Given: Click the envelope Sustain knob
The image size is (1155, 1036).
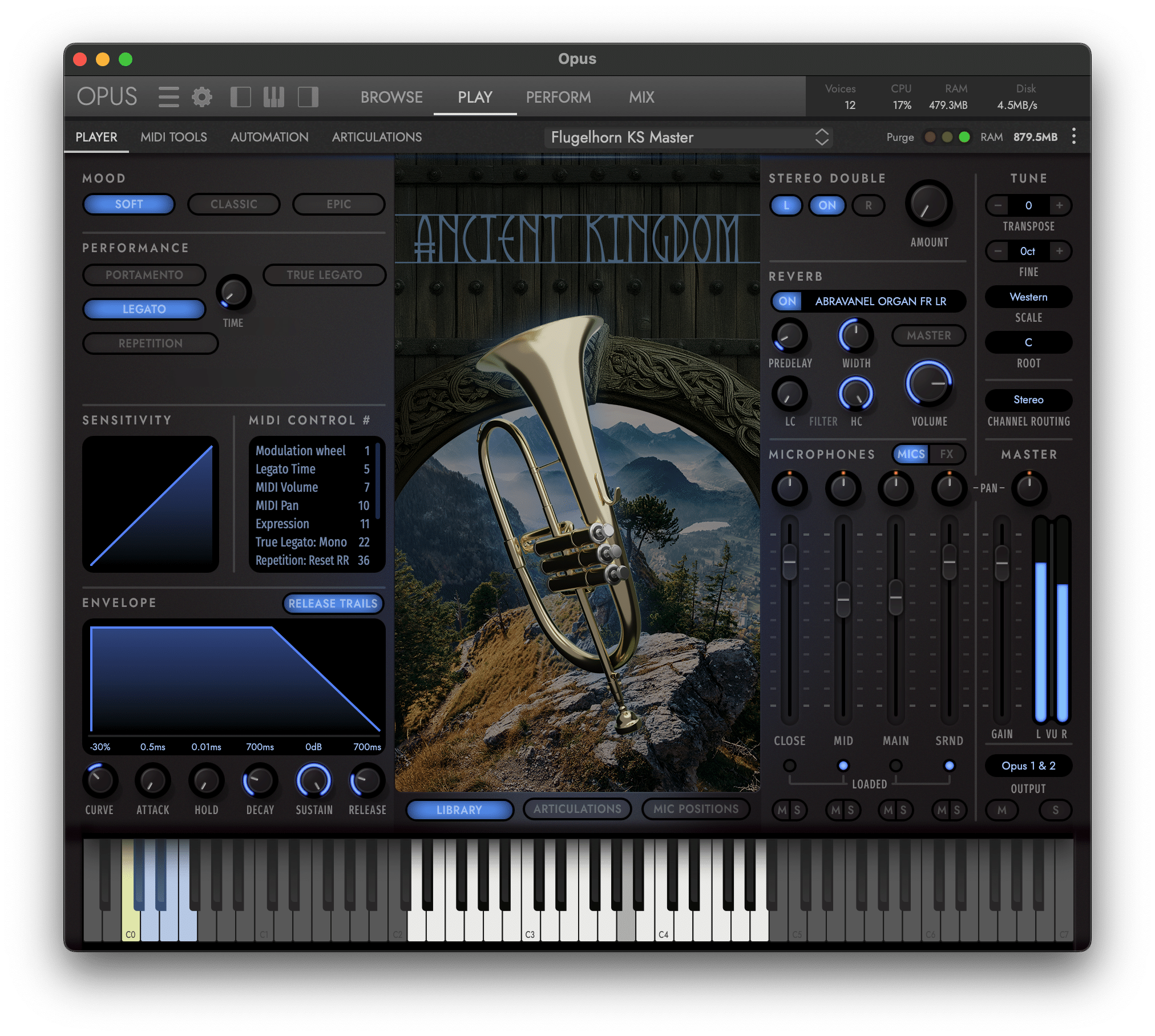Looking at the screenshot, I should pos(313,780).
